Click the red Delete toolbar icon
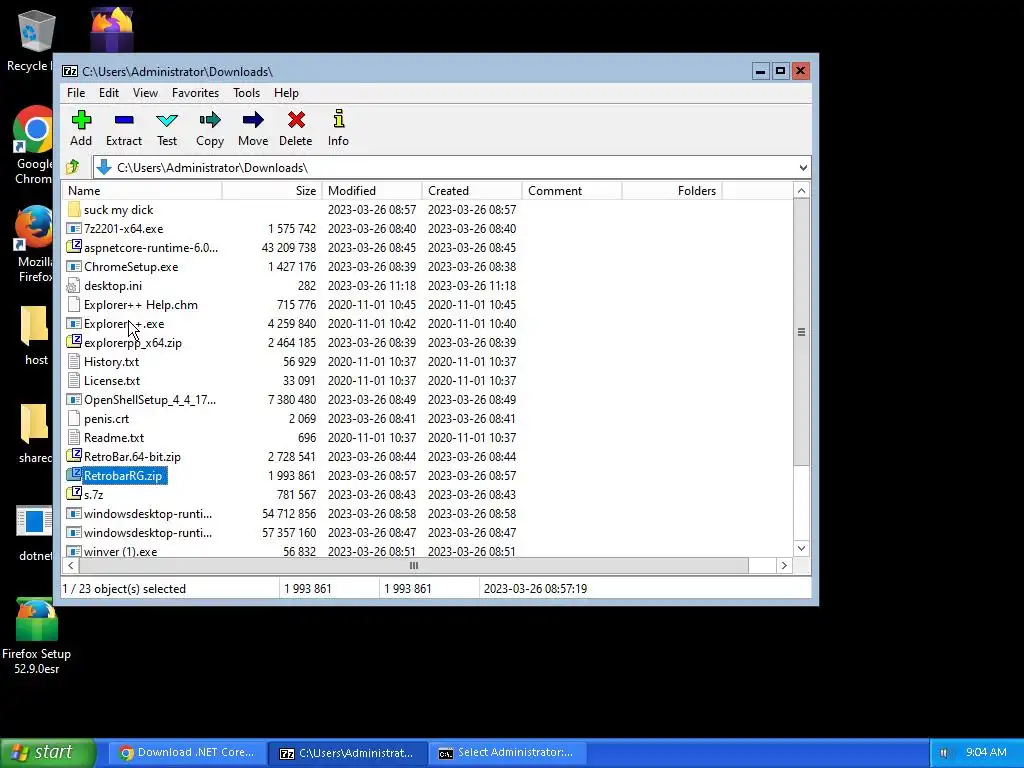1024x768 pixels. coord(296,120)
